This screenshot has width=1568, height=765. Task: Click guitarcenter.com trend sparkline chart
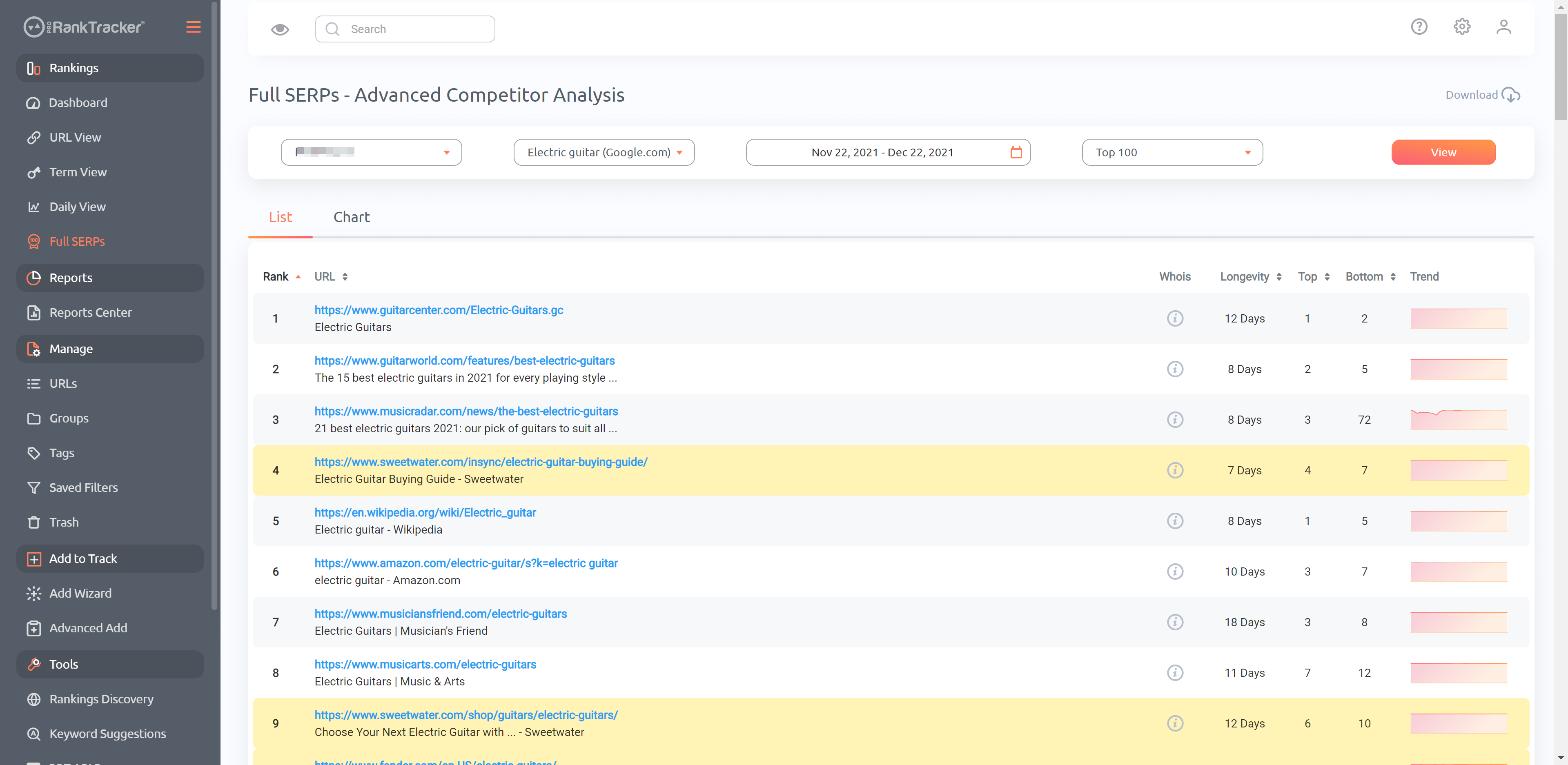[1459, 318]
